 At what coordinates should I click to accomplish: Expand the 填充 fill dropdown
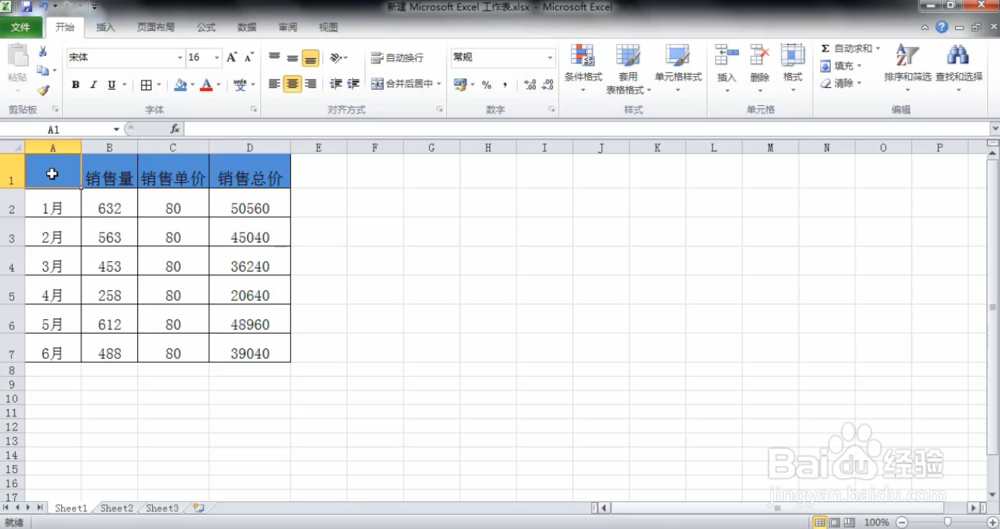[x=859, y=66]
